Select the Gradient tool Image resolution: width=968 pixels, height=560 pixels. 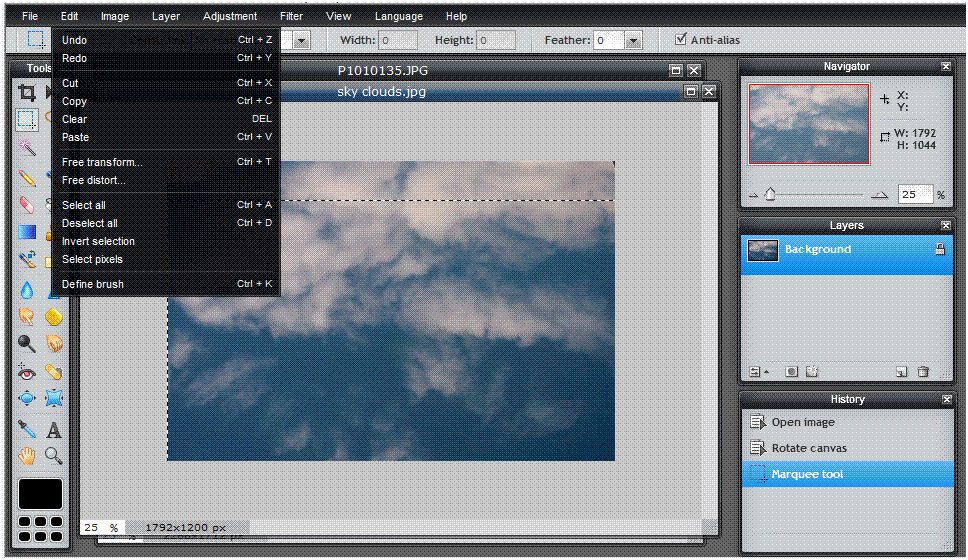(x=27, y=233)
